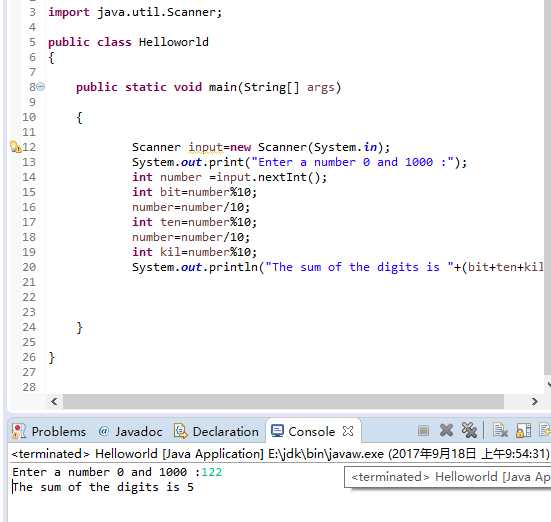The height and width of the screenshot is (522, 551).
Task: Click the println "The sum of the digits is" string
Action: coord(359,267)
